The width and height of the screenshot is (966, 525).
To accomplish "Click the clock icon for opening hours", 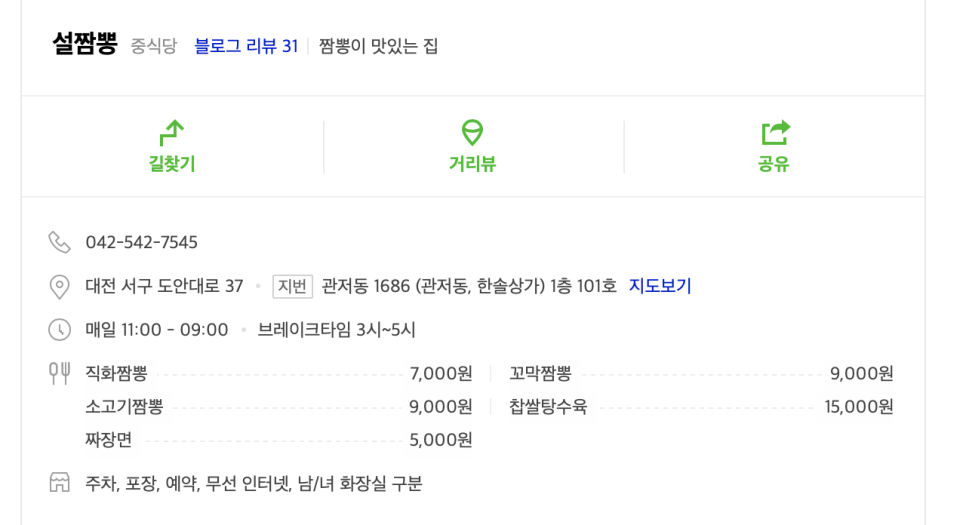I will click(60, 330).
